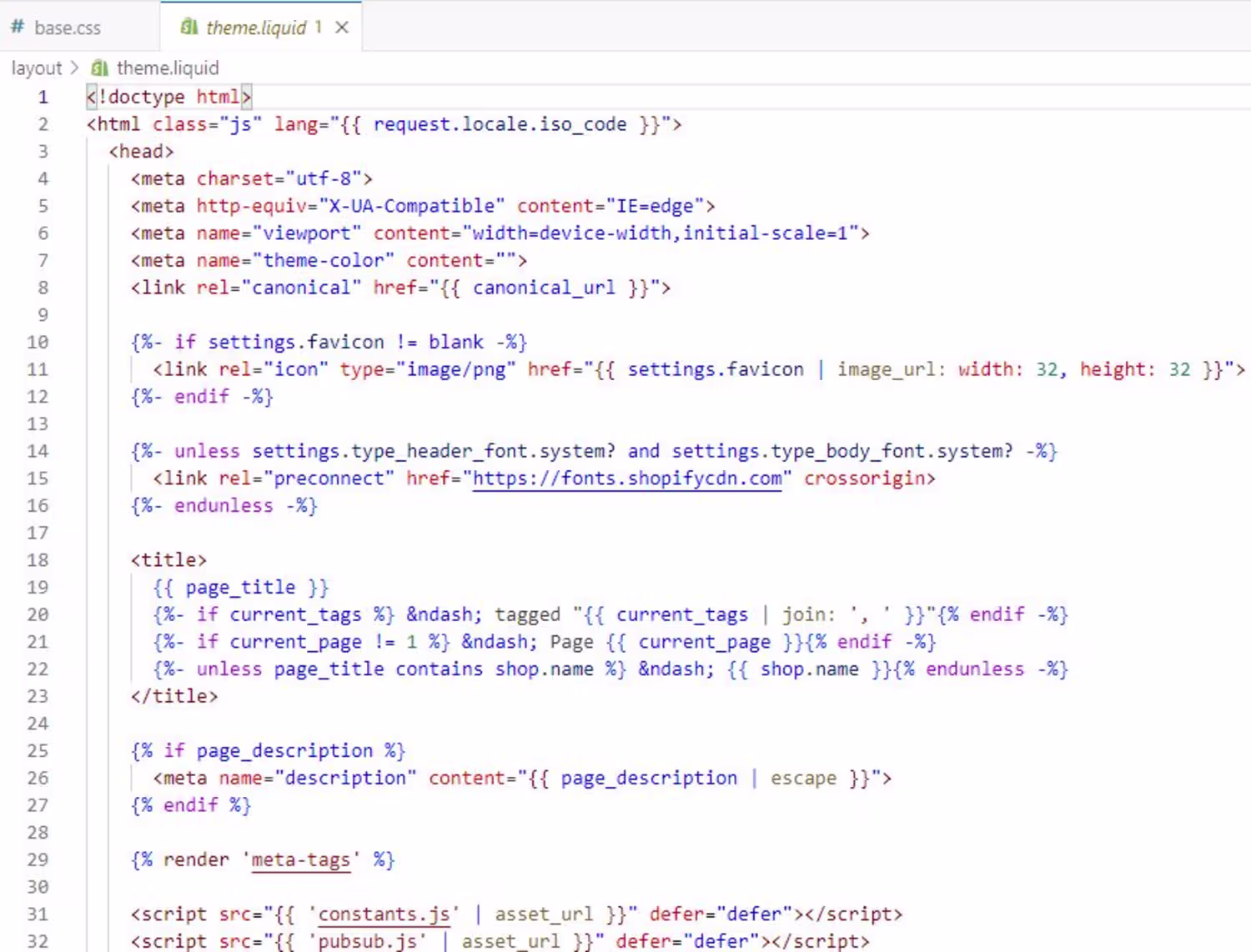1251x952 pixels.
Task: Click the image_url filter on line 11
Action: (x=887, y=369)
